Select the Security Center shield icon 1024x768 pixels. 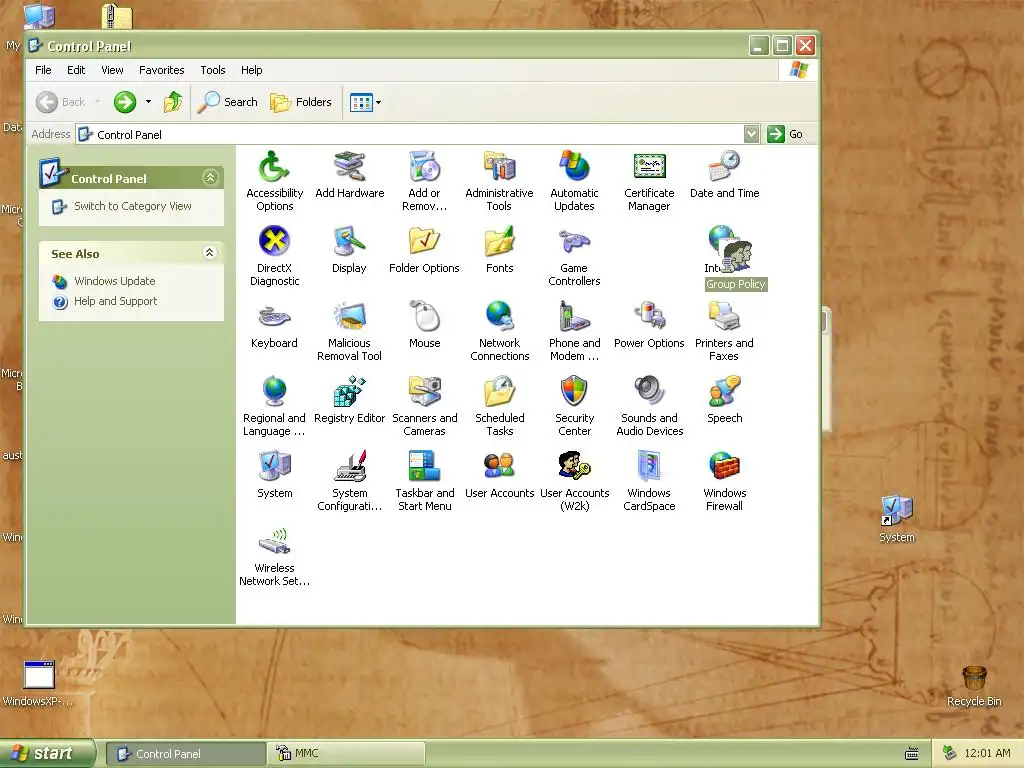pyautogui.click(x=575, y=392)
